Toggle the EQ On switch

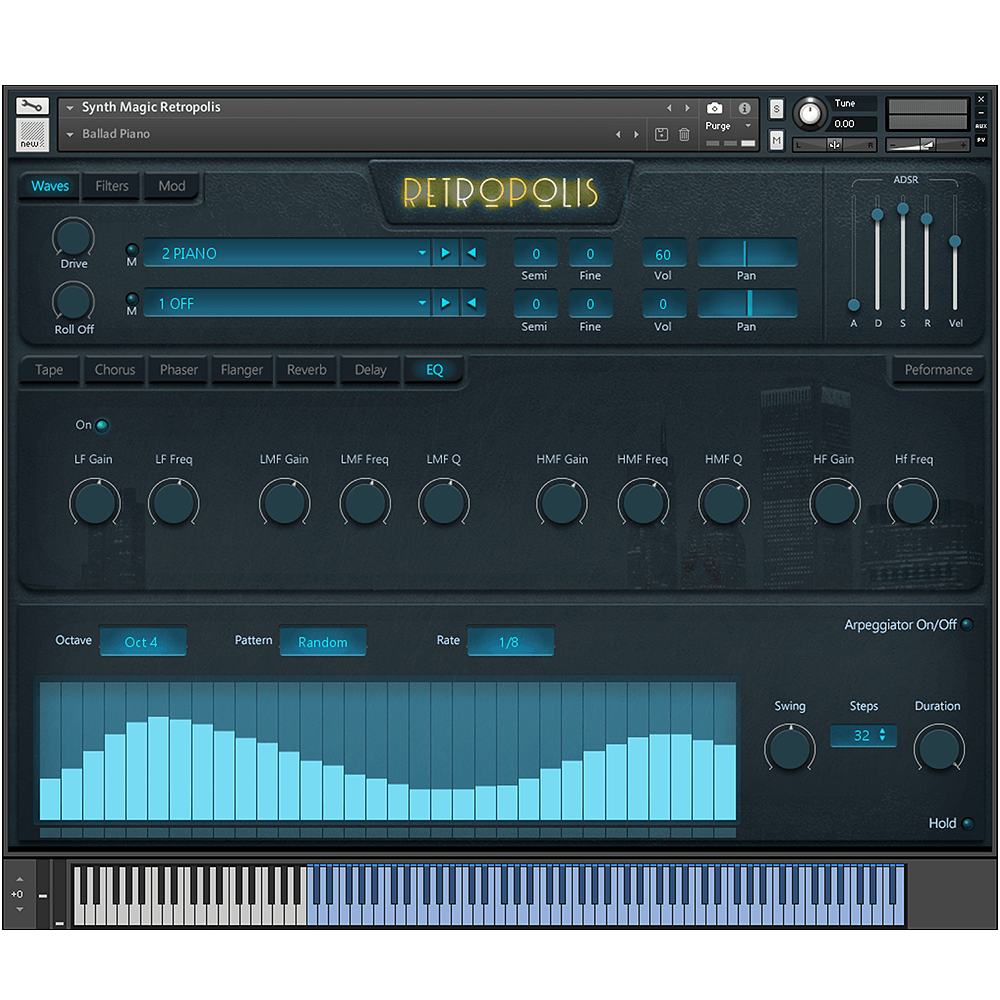pos(101,425)
